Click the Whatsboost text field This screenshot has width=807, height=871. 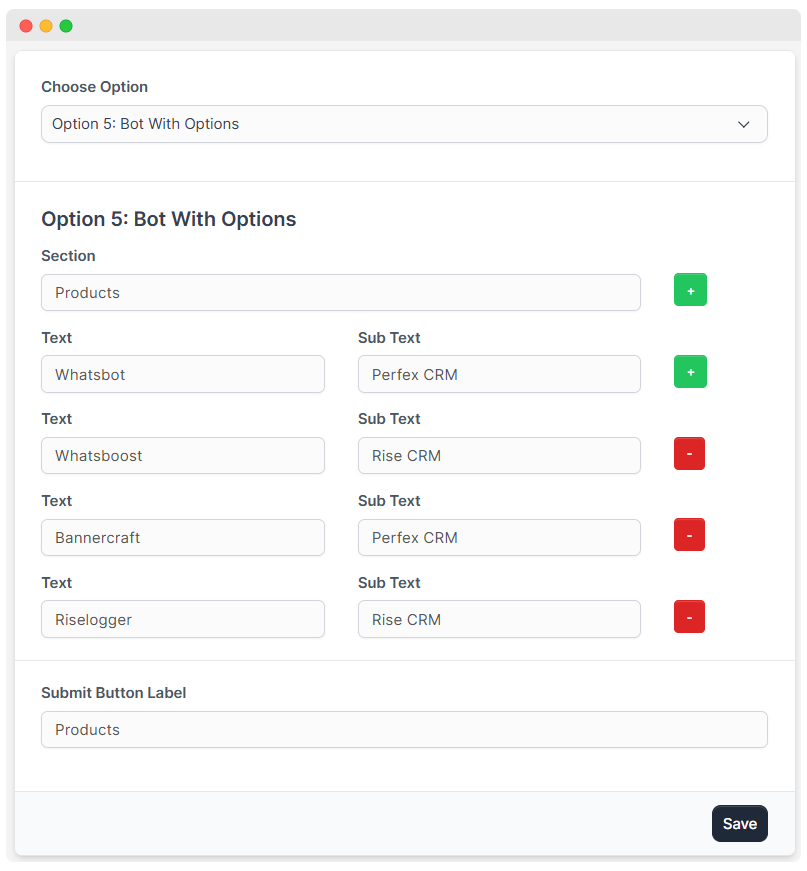click(183, 455)
